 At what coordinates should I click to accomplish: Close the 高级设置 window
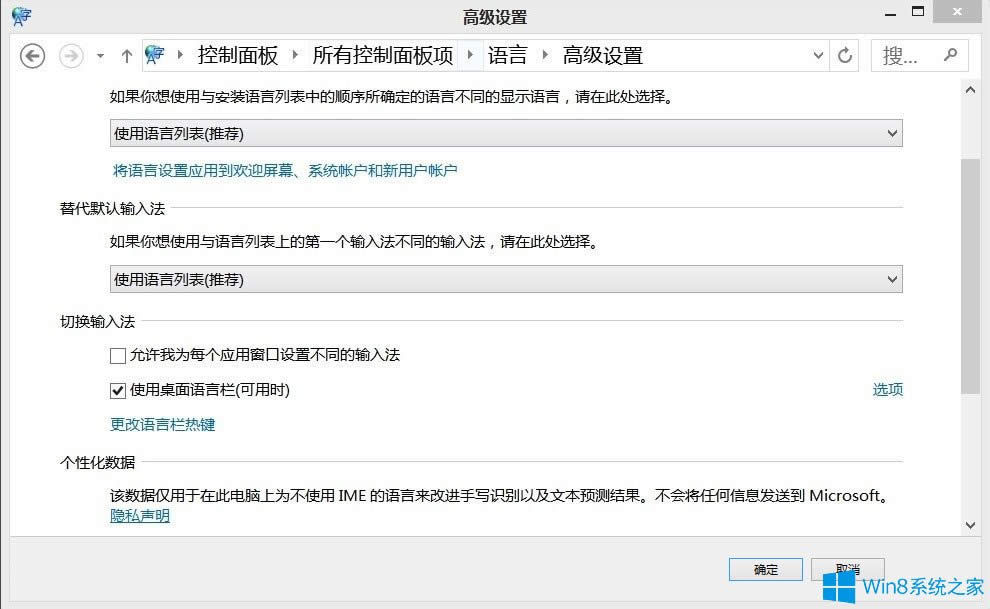tap(957, 11)
